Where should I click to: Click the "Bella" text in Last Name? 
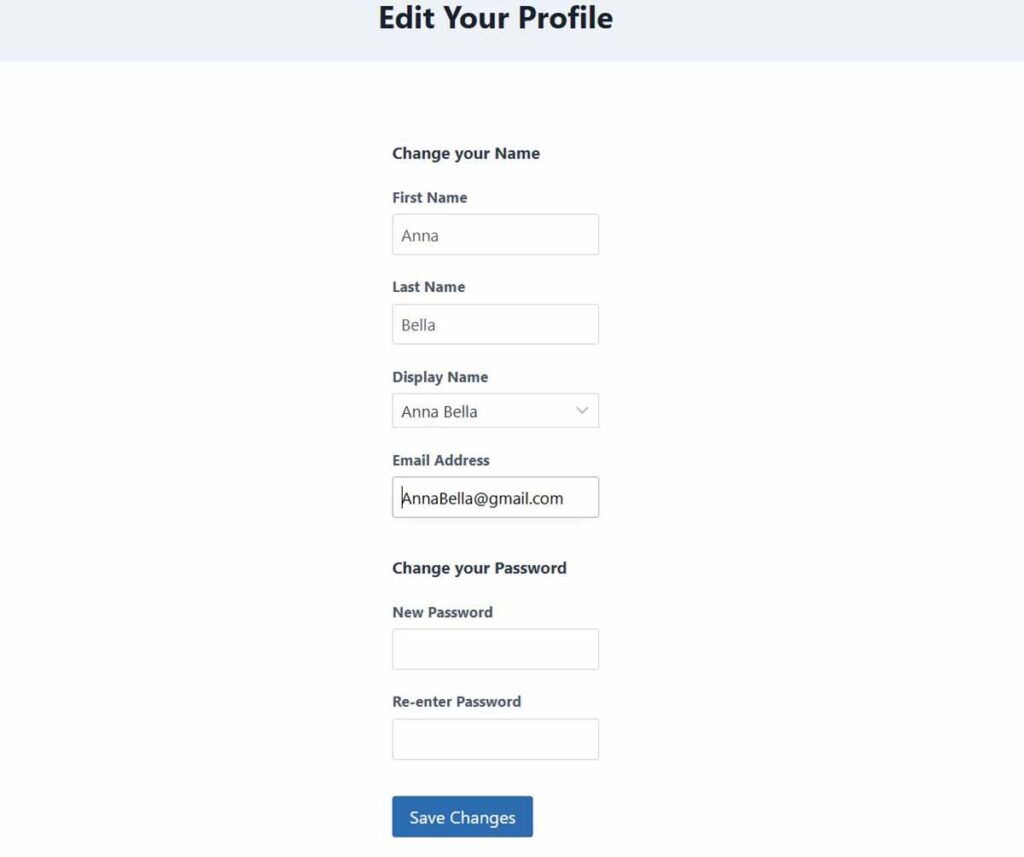tap(418, 325)
